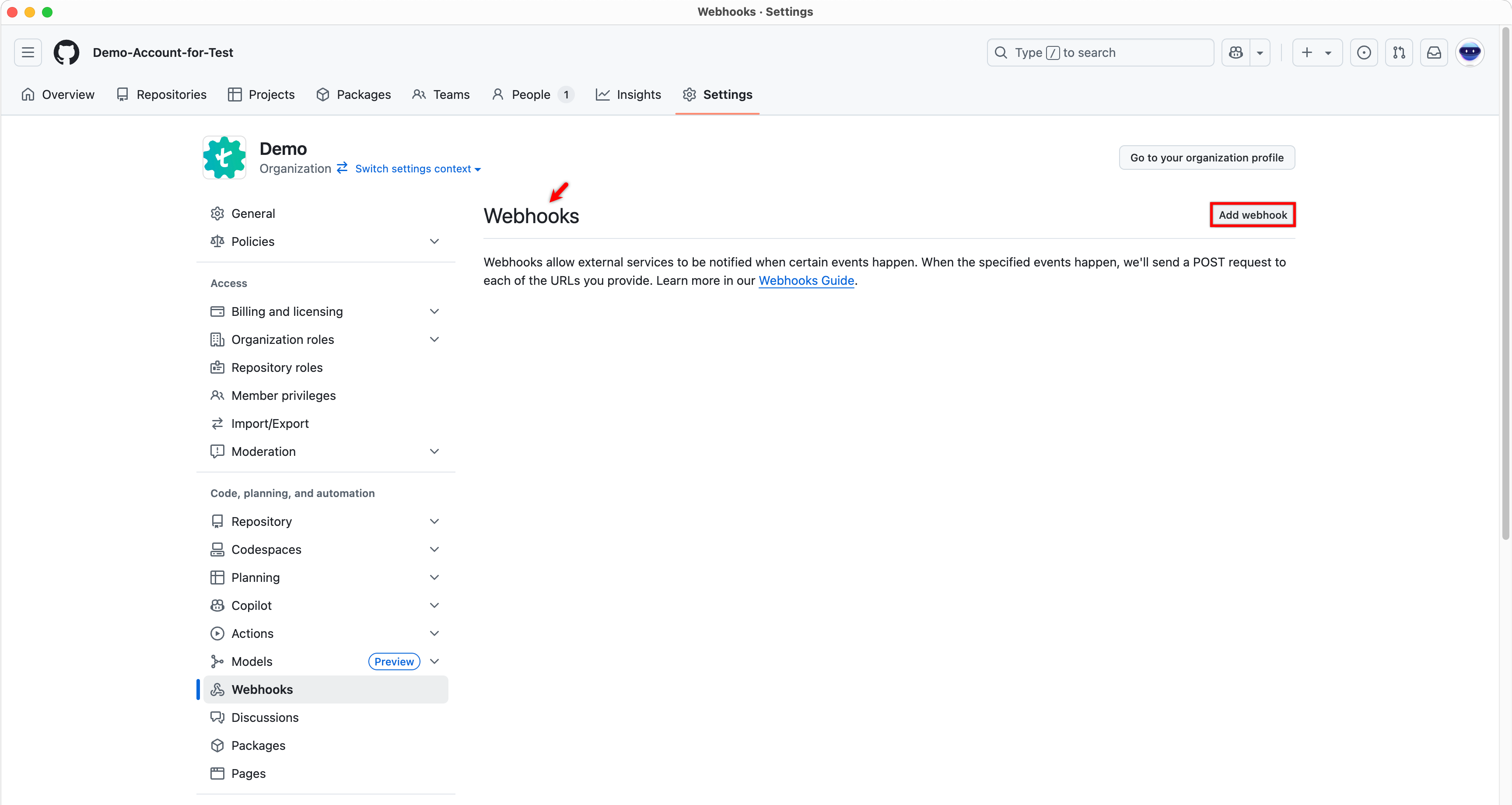Open the Copilot icon next to search
1512x805 pixels.
click(x=1235, y=52)
